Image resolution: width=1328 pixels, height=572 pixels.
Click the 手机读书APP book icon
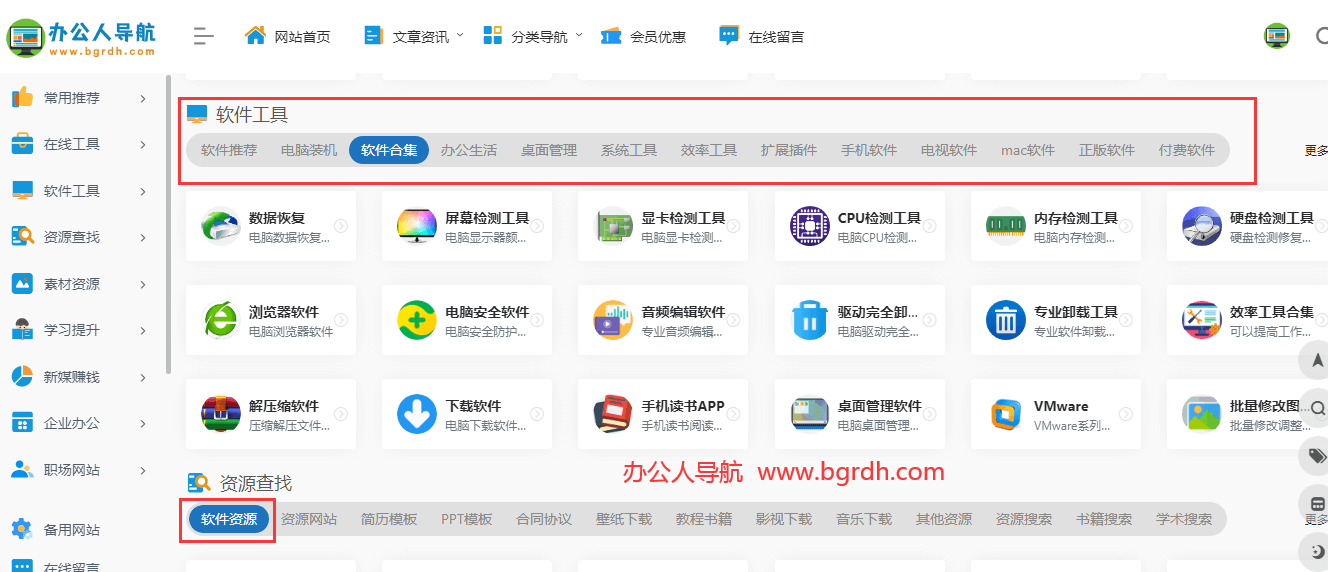point(613,415)
